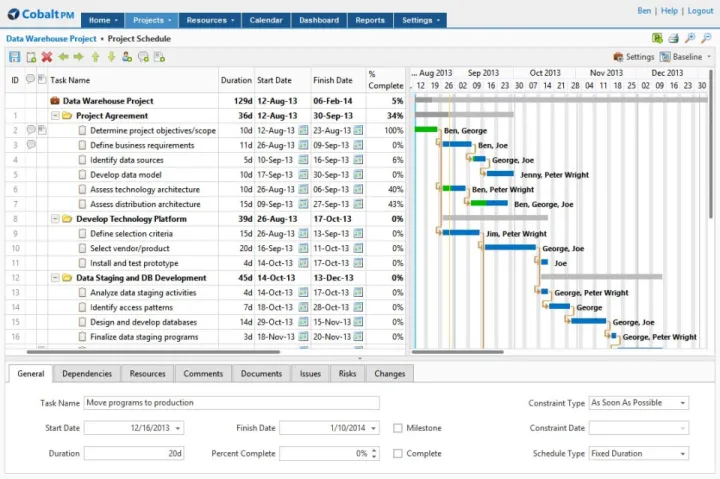Open start date calendar for Select vendor/product
Viewport: 720px width, 479px height.
point(303,248)
